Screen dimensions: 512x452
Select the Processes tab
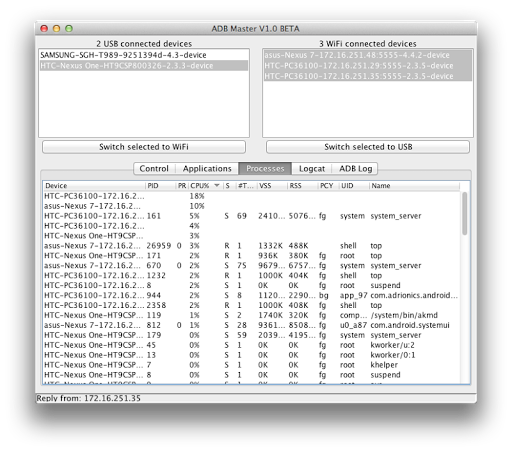click(x=265, y=169)
